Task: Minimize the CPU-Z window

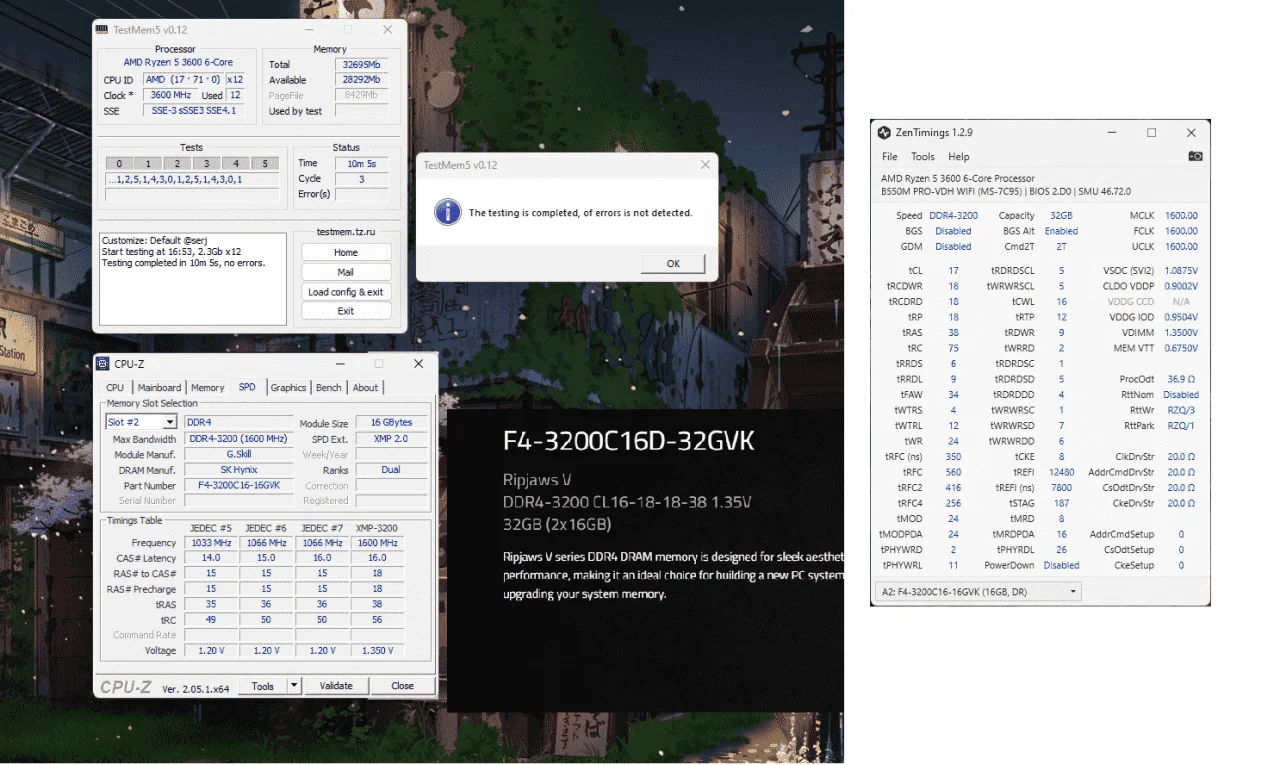Action: [x=341, y=364]
